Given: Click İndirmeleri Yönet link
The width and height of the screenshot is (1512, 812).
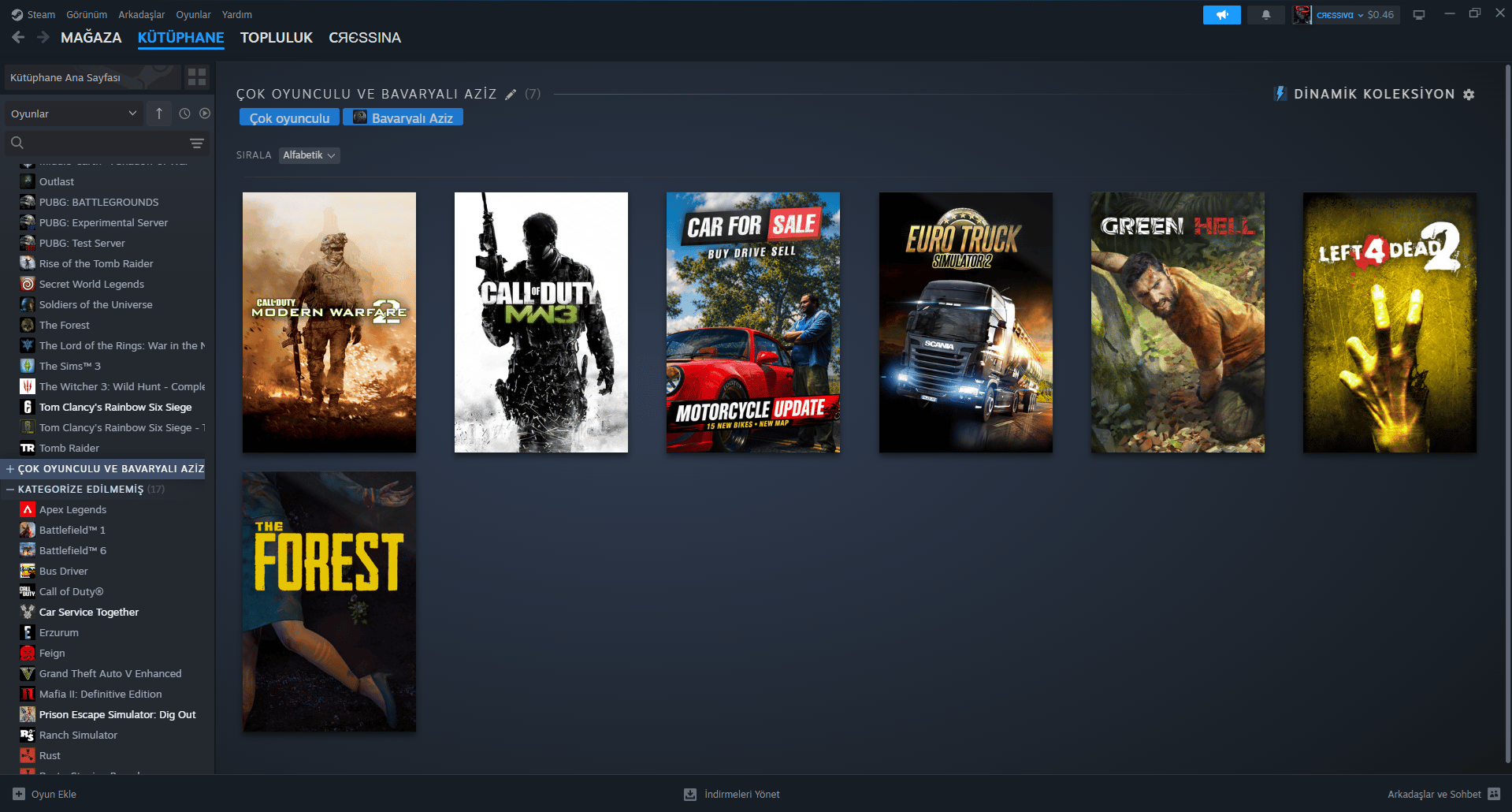Looking at the screenshot, I should coord(732,794).
